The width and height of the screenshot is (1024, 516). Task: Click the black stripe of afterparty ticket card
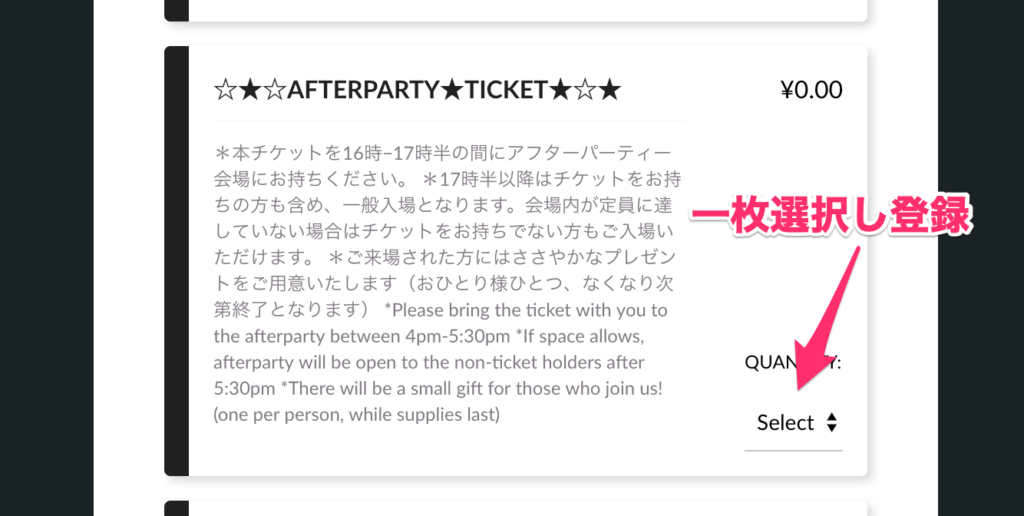pyautogui.click(x=176, y=261)
